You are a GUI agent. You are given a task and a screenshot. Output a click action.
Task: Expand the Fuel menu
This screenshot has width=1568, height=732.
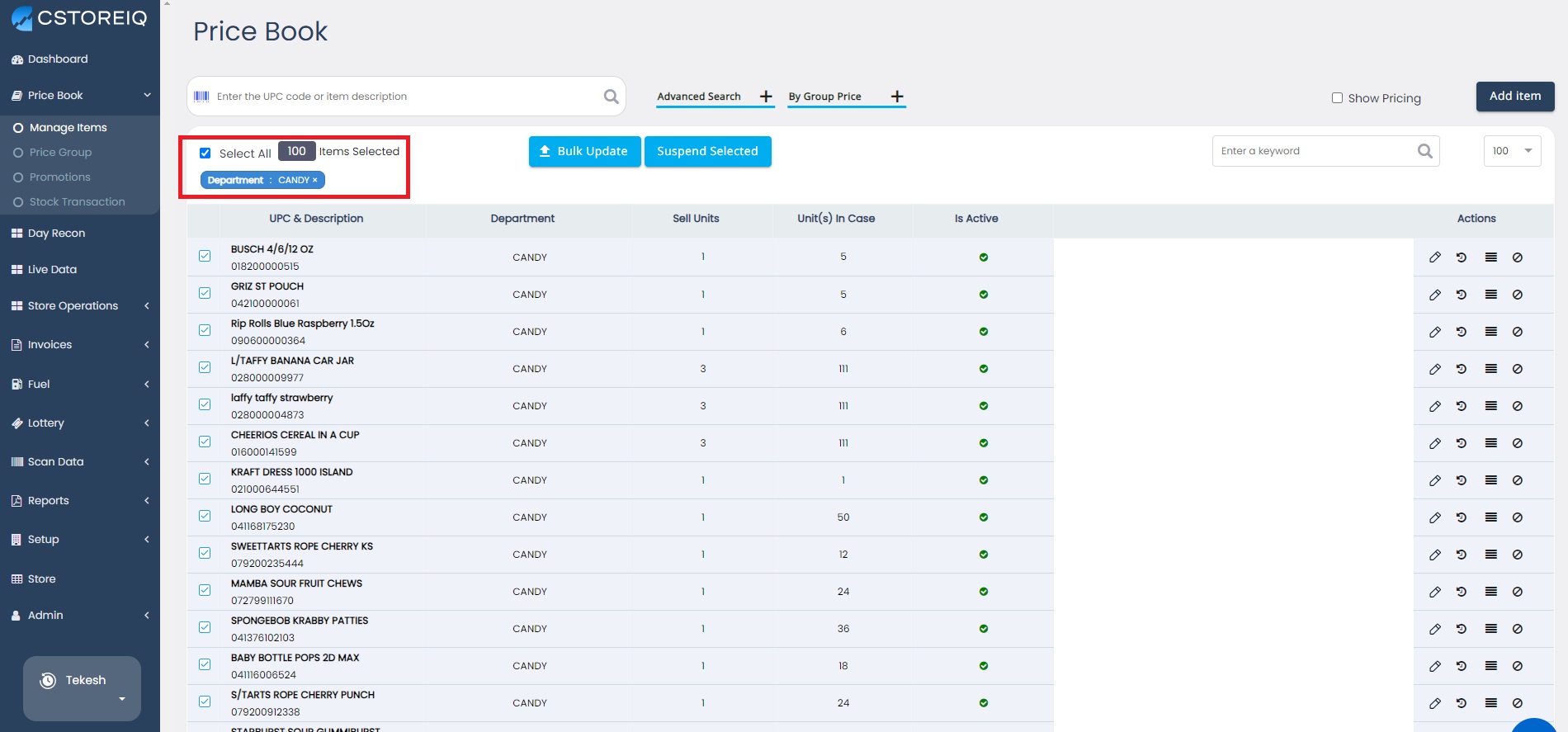[x=80, y=384]
